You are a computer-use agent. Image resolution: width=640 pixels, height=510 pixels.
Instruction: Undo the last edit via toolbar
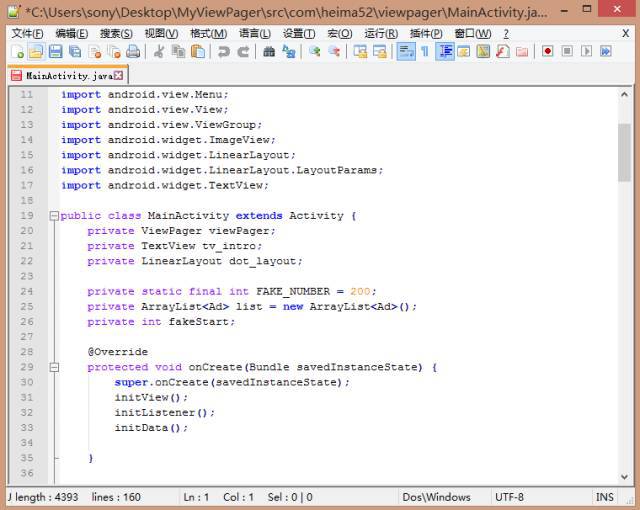pos(223,52)
